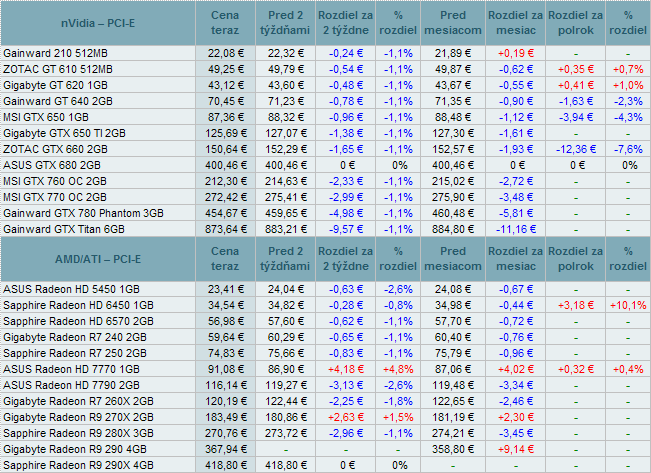The height and width of the screenshot is (473, 651).
Task: Click Gainward GTX 780 Phantom 3GB name
Action: pyautogui.click(x=83, y=213)
